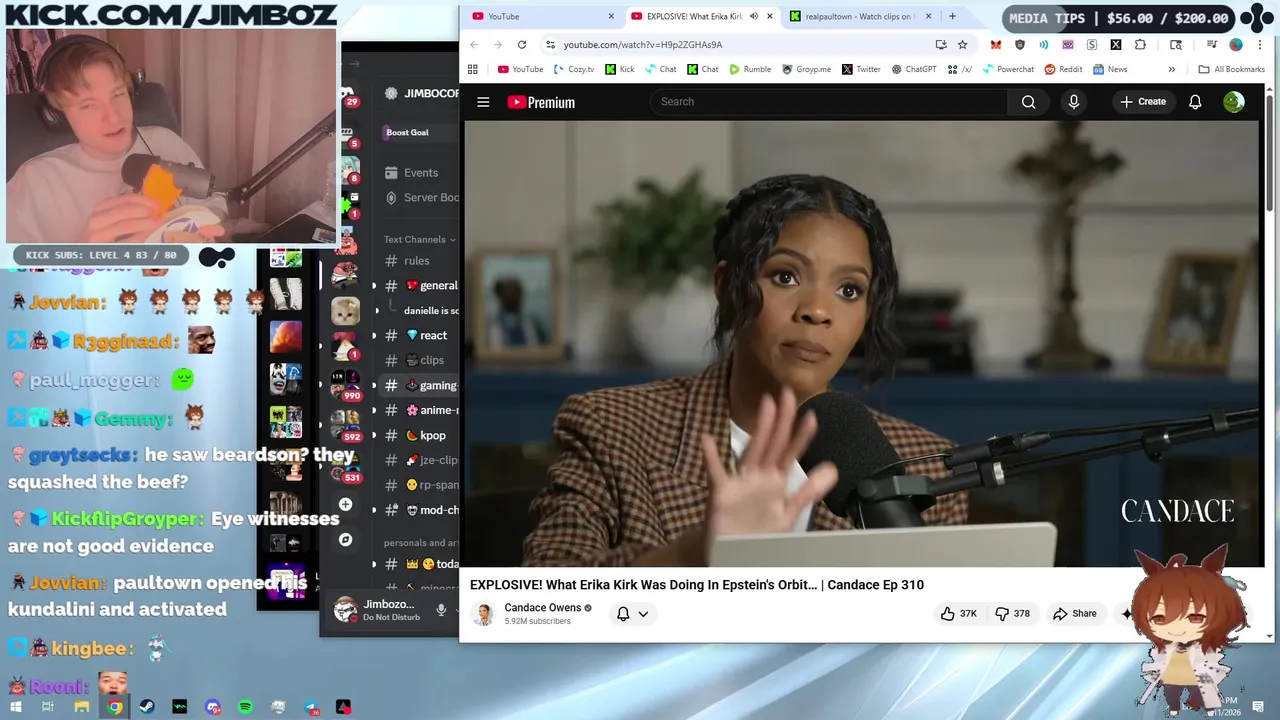Open Windows Start menu

pyautogui.click(x=17, y=707)
